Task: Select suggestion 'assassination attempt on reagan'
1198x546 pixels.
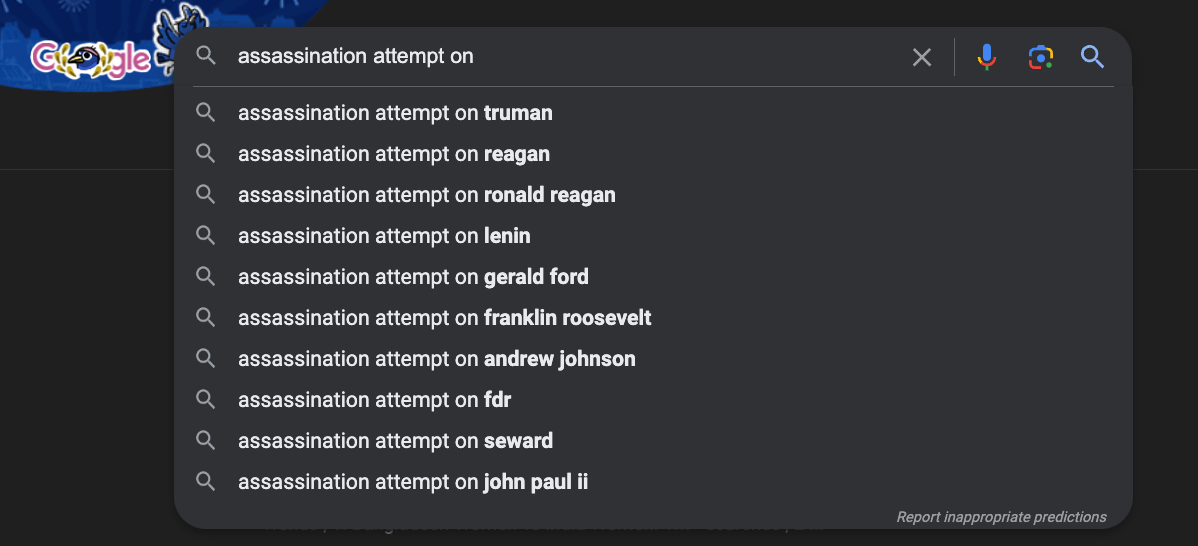Action: 653,153
